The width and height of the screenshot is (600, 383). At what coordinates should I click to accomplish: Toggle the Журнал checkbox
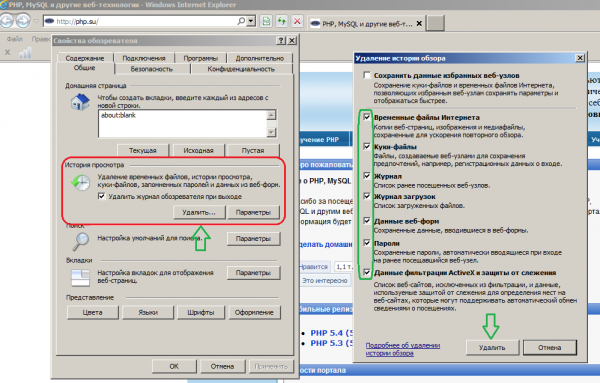[367, 176]
